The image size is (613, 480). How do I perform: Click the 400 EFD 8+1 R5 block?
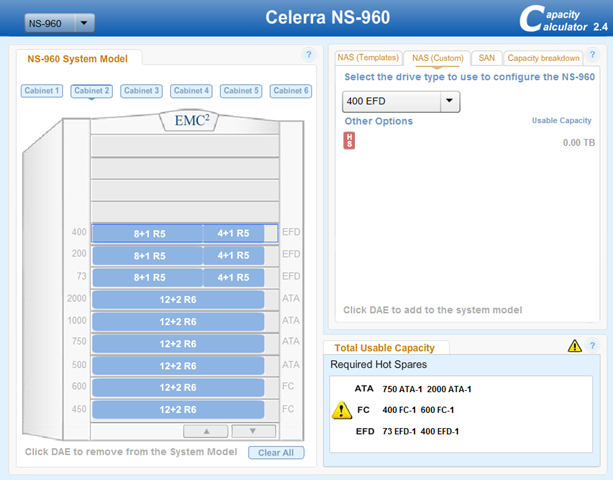pos(148,234)
